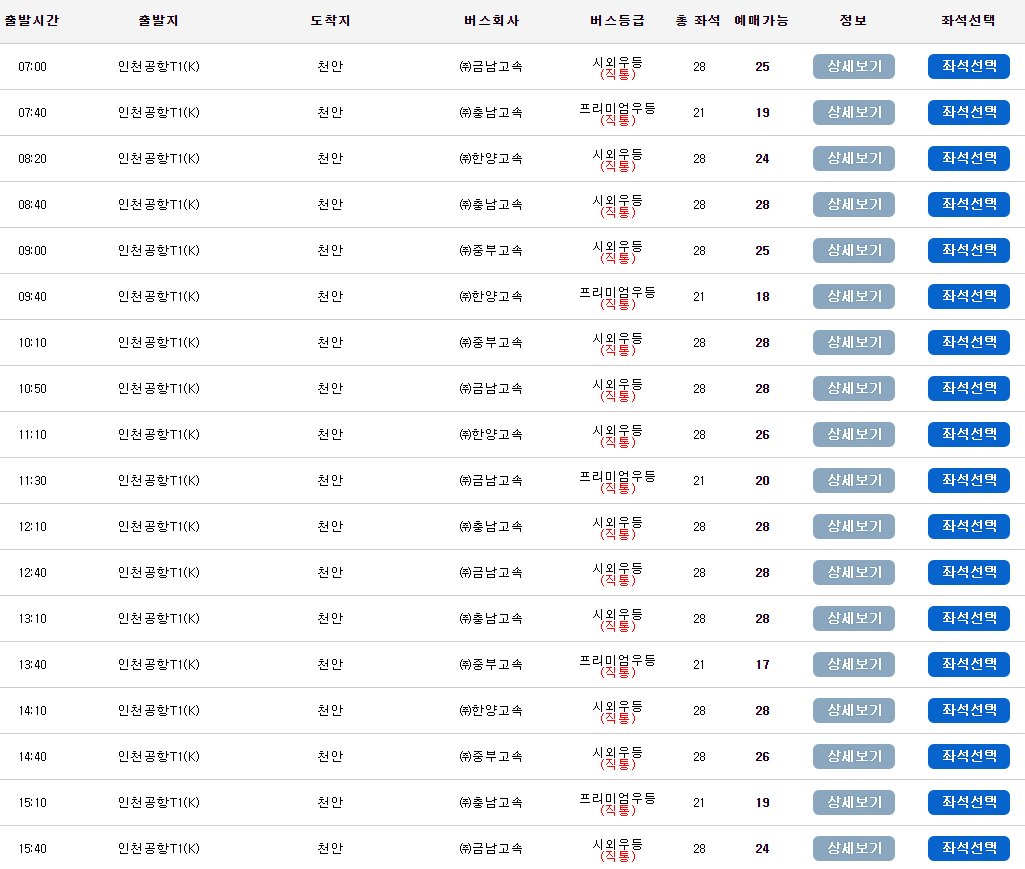Open 상세보기 for the 11:10 bus
Viewport: 1025px width, 869px height.
(x=854, y=434)
